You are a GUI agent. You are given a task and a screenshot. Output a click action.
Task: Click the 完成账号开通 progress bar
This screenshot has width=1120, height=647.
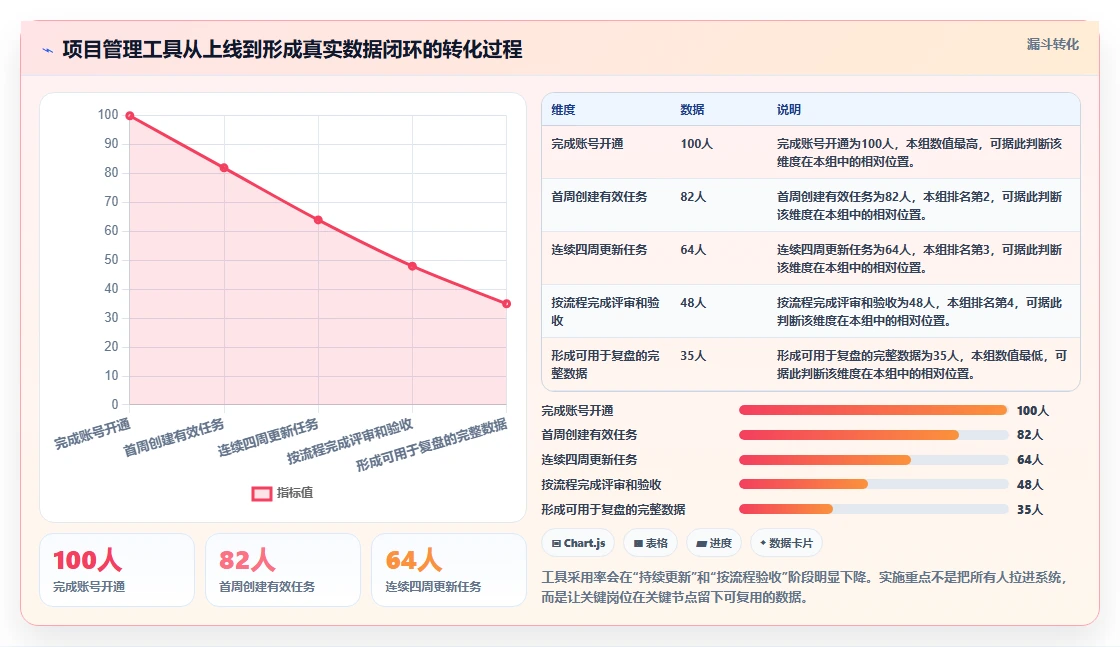pos(873,410)
